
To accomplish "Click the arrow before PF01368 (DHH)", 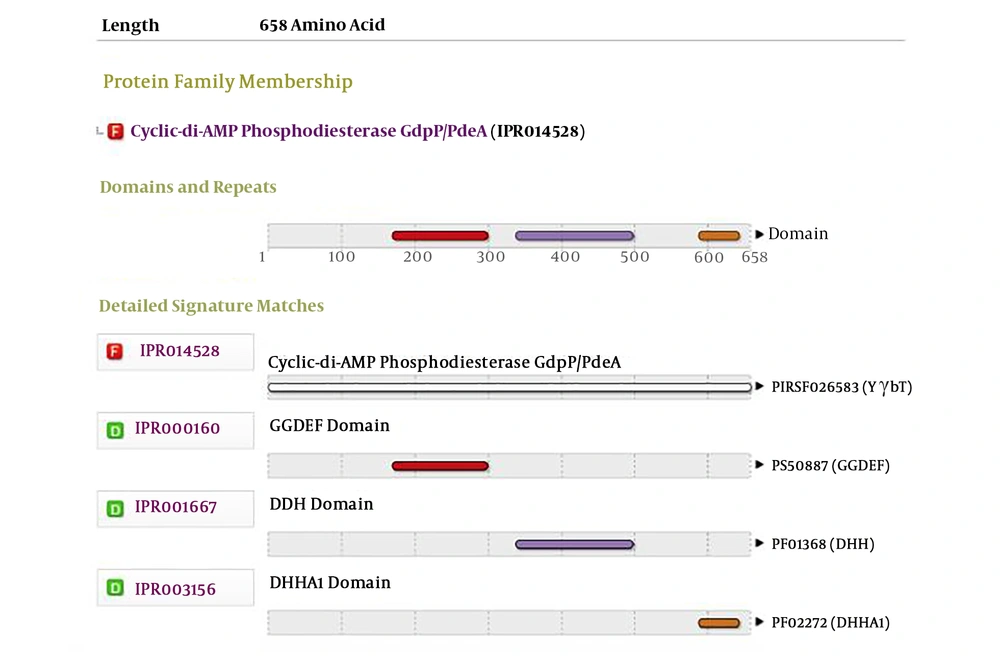I will point(760,544).
